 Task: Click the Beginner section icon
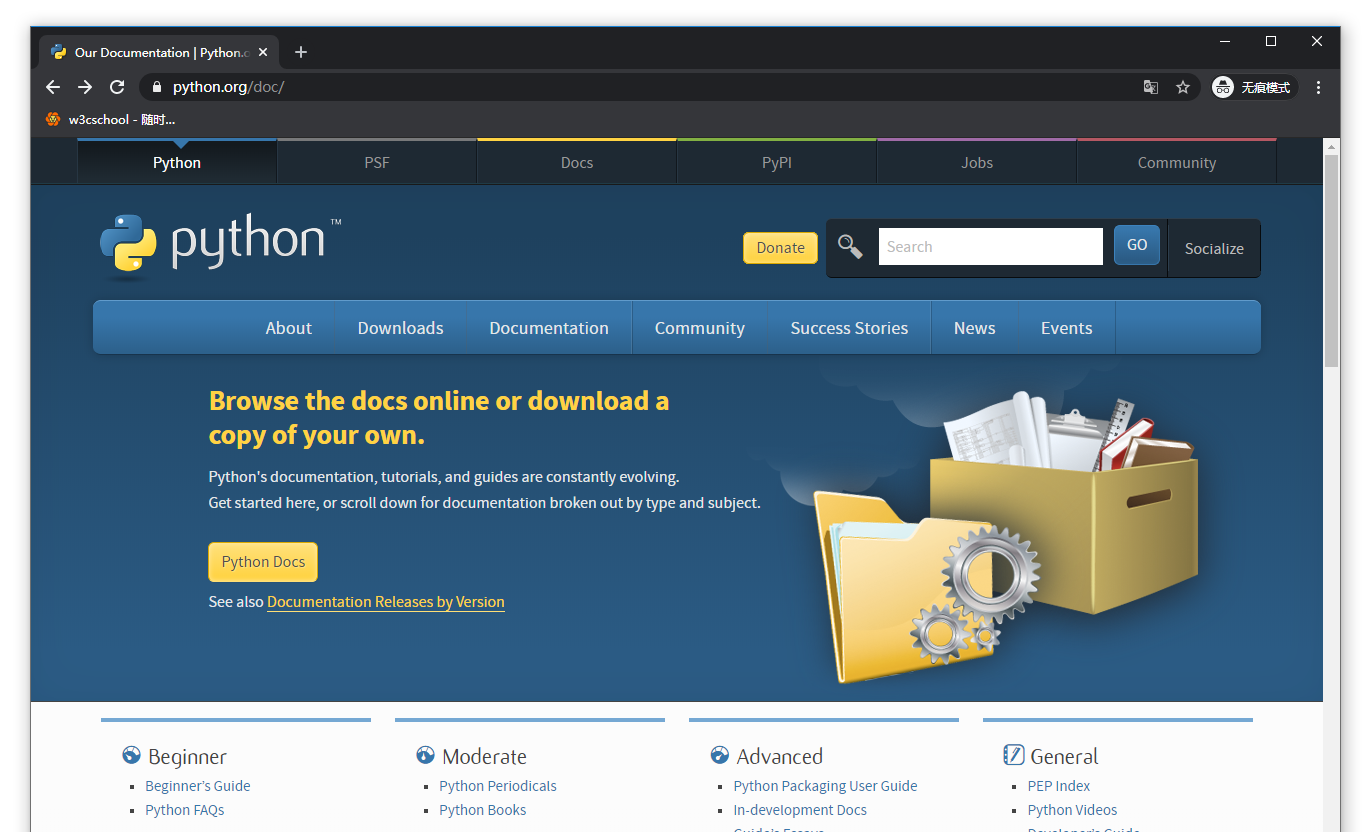132,755
